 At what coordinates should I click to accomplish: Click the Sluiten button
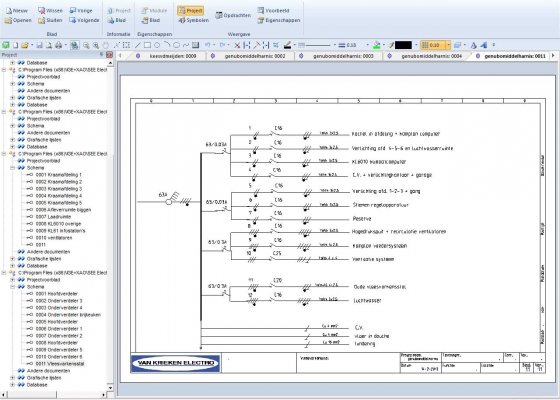[50, 20]
